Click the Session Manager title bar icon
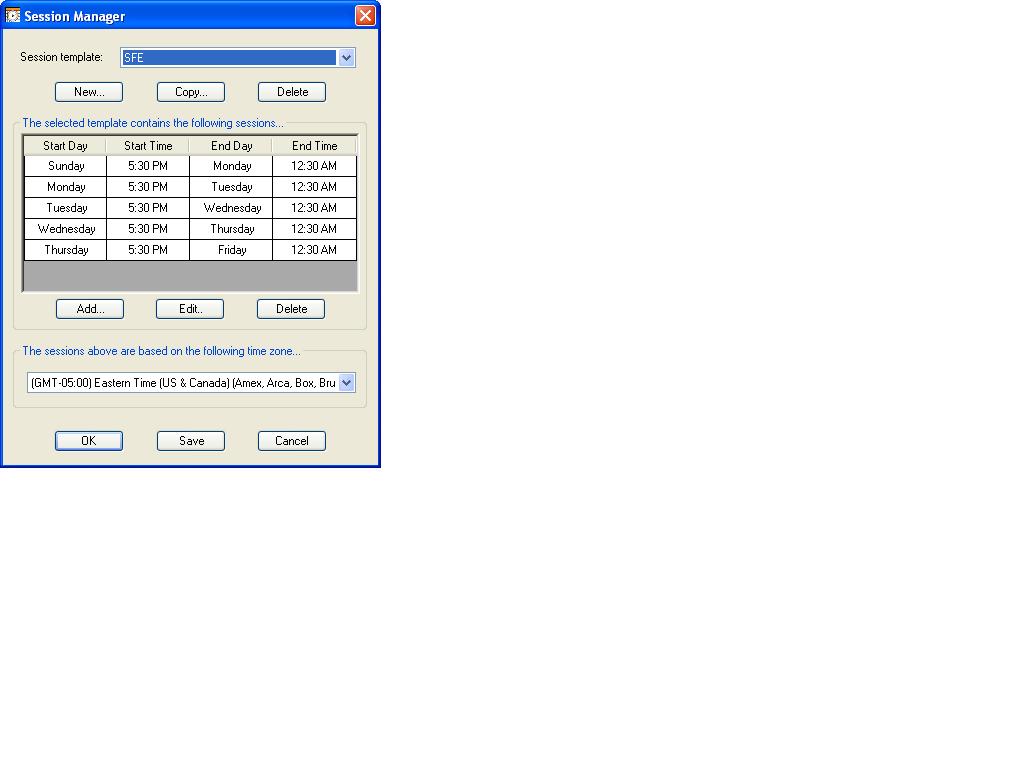 pos(12,15)
